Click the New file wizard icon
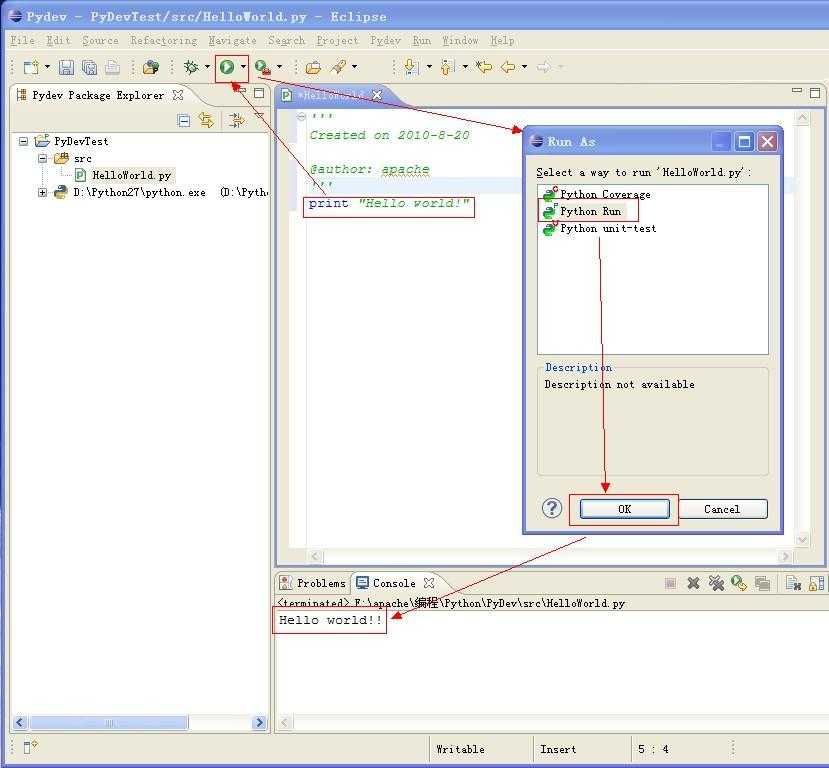Image resolution: width=829 pixels, height=768 pixels. click(31, 67)
